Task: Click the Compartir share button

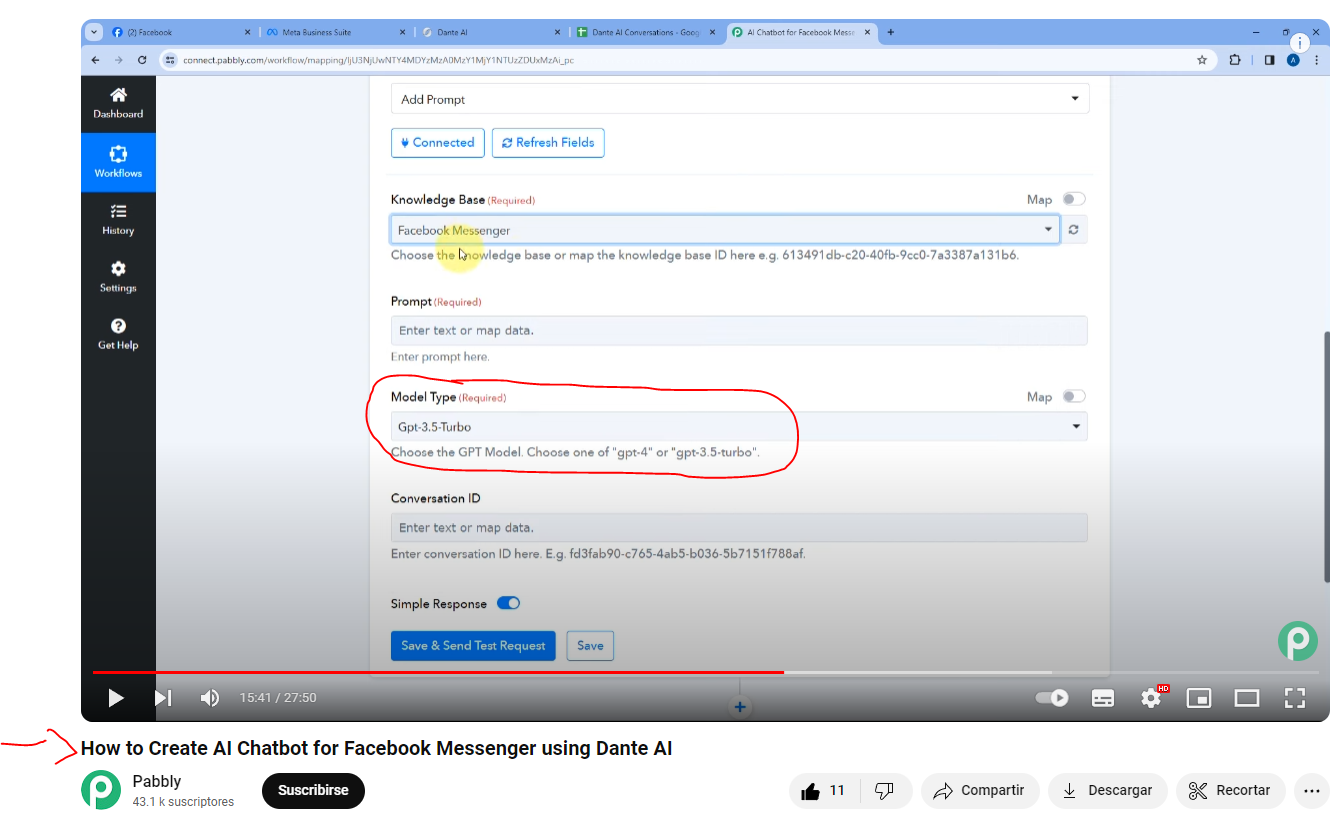Action: point(980,791)
